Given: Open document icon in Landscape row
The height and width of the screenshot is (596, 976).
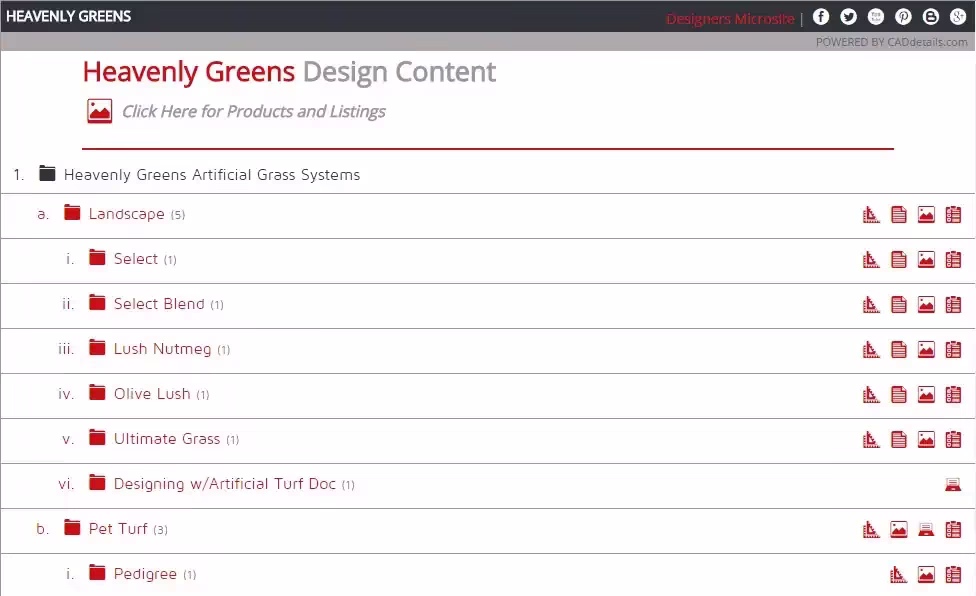Looking at the screenshot, I should point(898,215).
